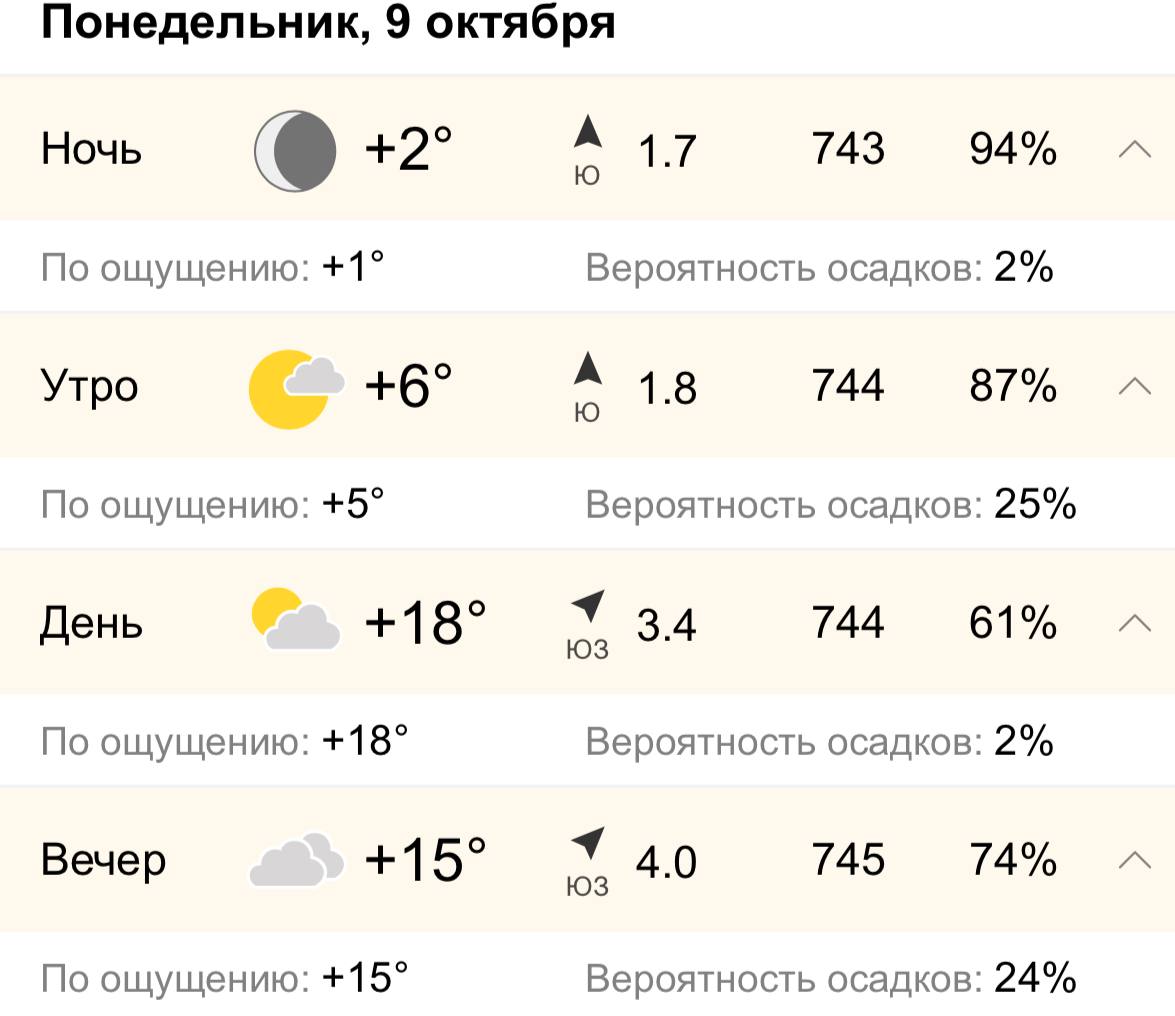The height and width of the screenshot is (1016, 1175).
Task: Click the south wind arrow in Утро row
Action: 588,369
